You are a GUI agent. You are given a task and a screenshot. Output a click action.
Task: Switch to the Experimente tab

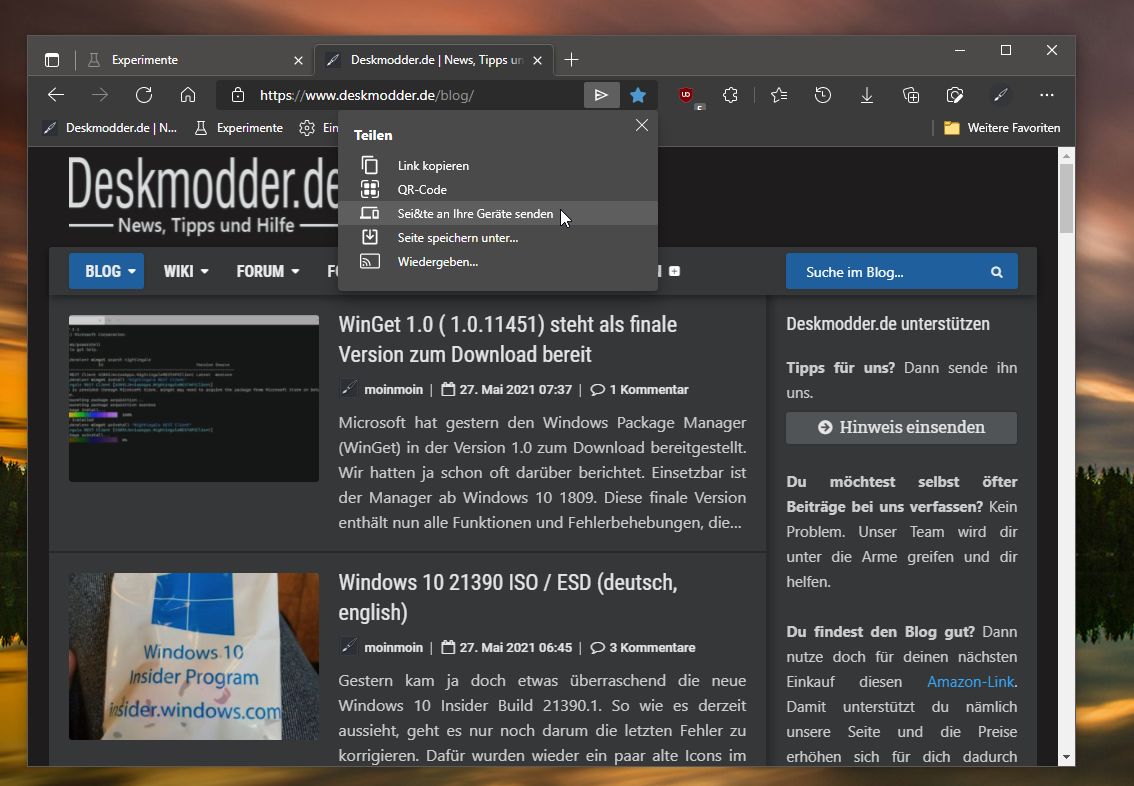tap(194, 60)
